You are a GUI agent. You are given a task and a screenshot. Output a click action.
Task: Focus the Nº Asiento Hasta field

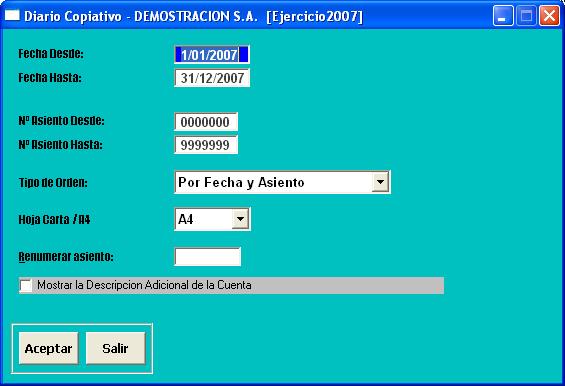(x=206, y=145)
